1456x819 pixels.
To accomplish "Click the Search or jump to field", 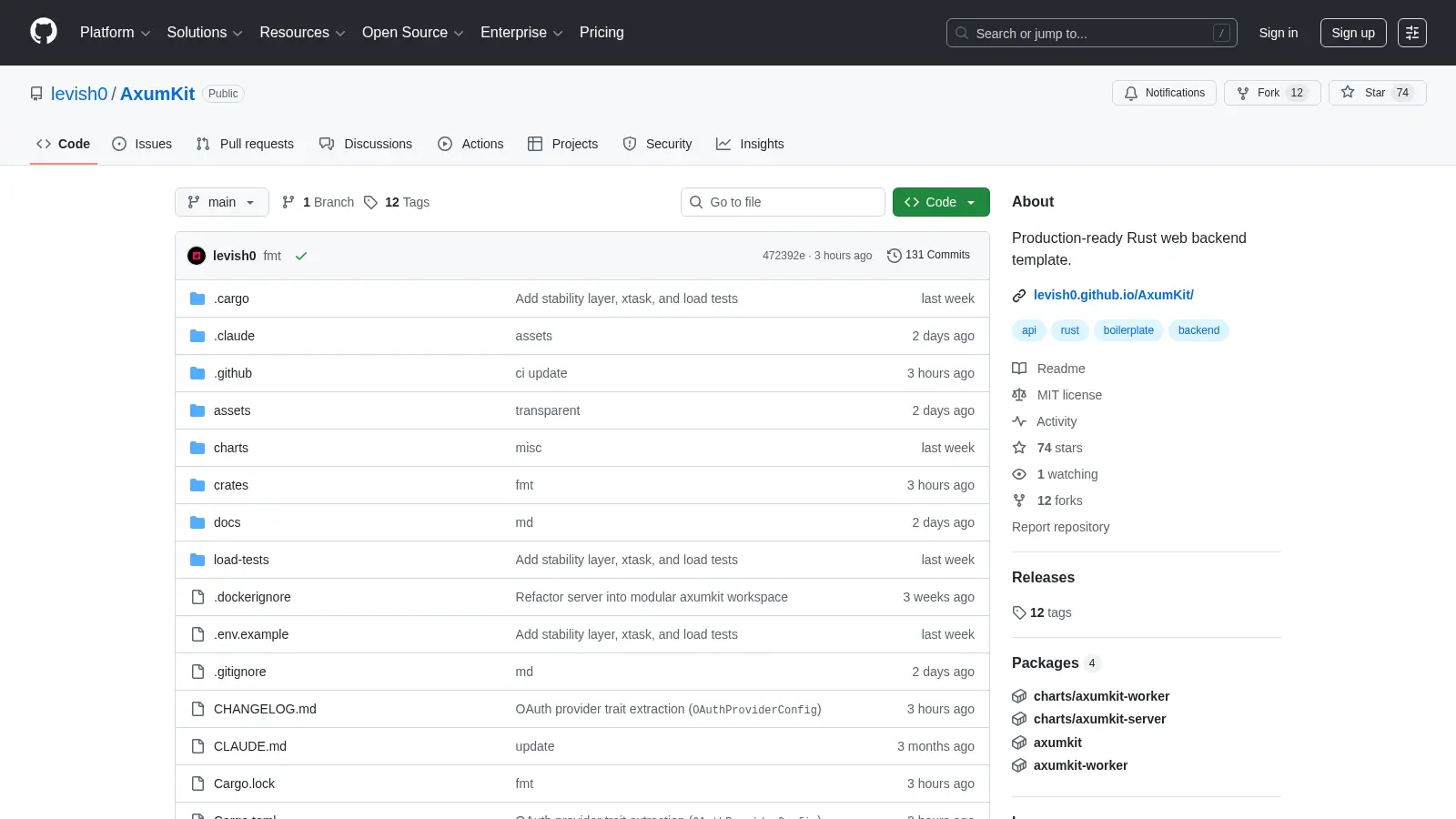I will coord(1092,33).
